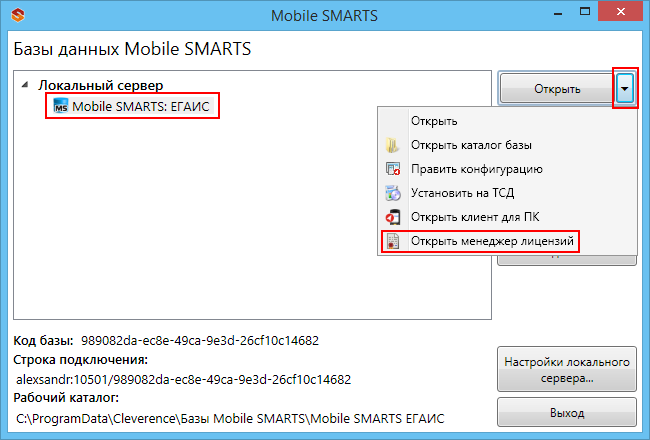650x440 pixels.
Task: Select Установить на ТСД menu entry
Action: point(507,193)
